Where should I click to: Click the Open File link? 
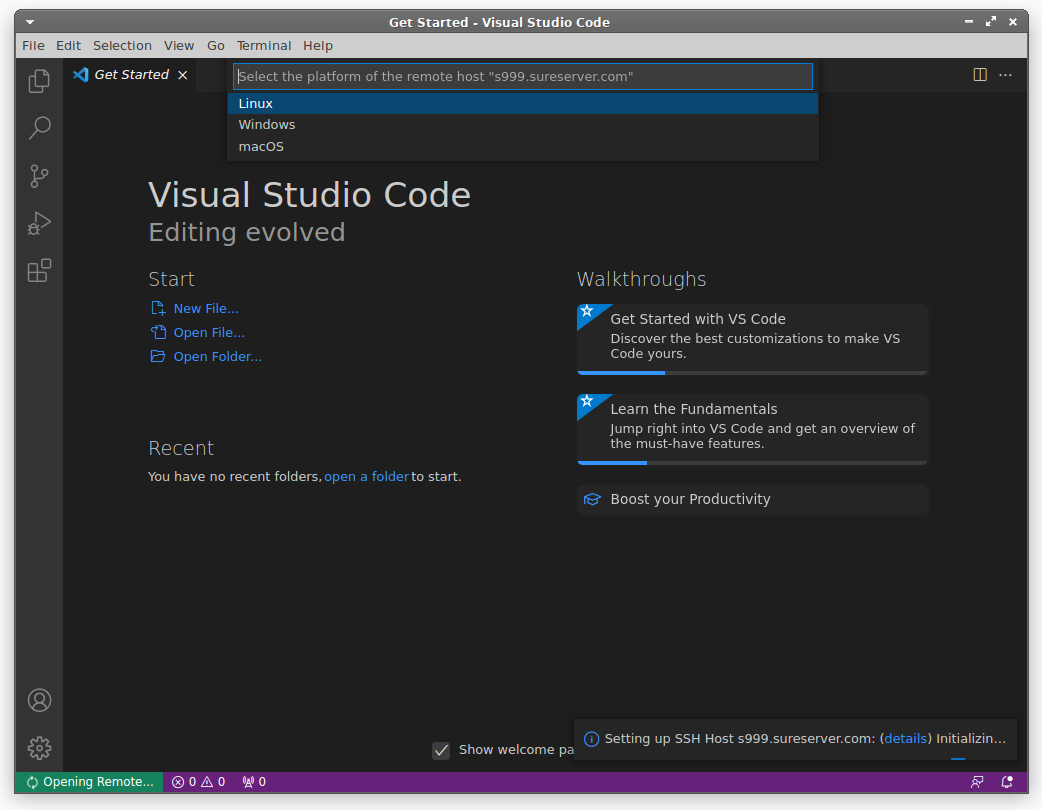209,333
